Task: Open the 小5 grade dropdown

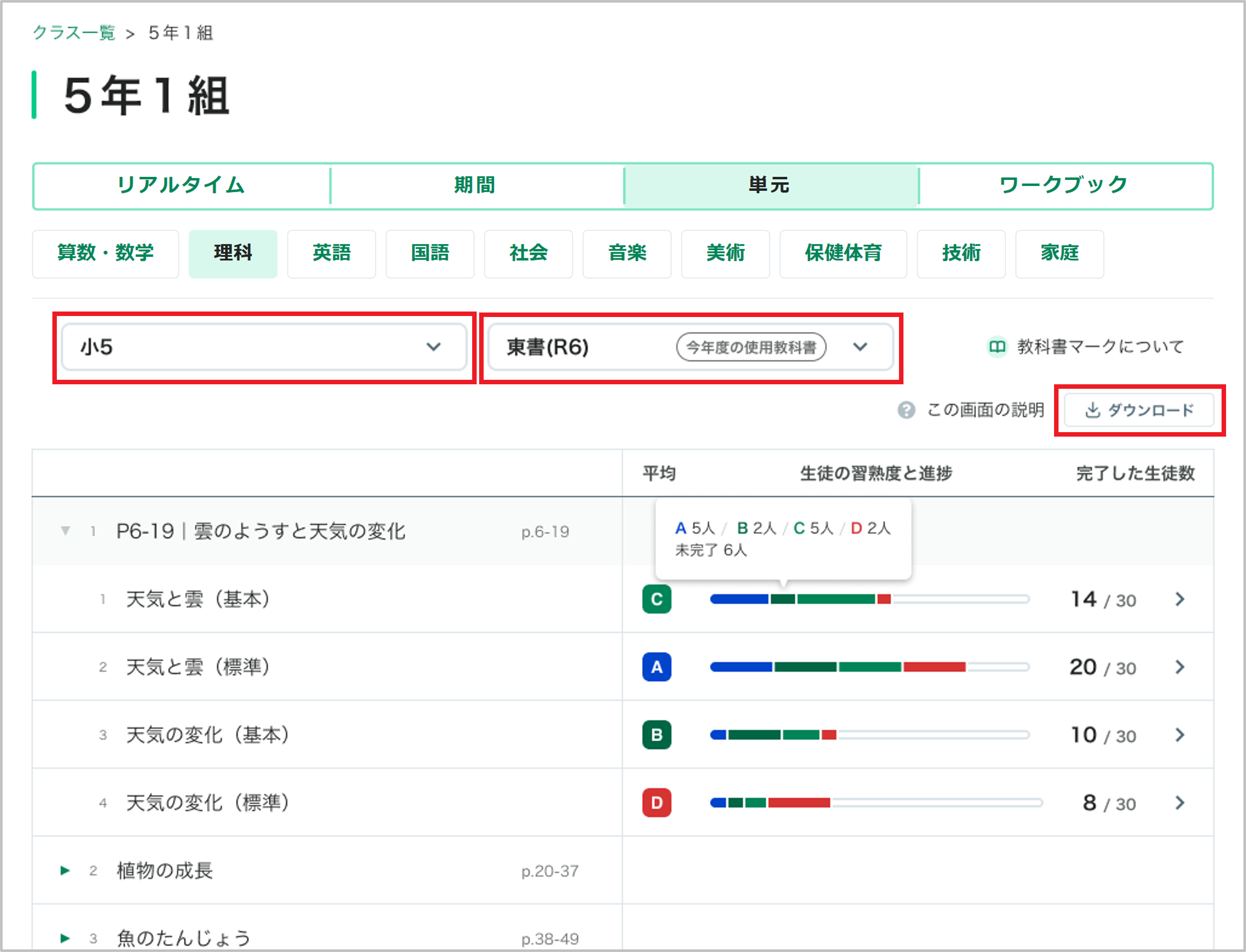Action: (264, 347)
